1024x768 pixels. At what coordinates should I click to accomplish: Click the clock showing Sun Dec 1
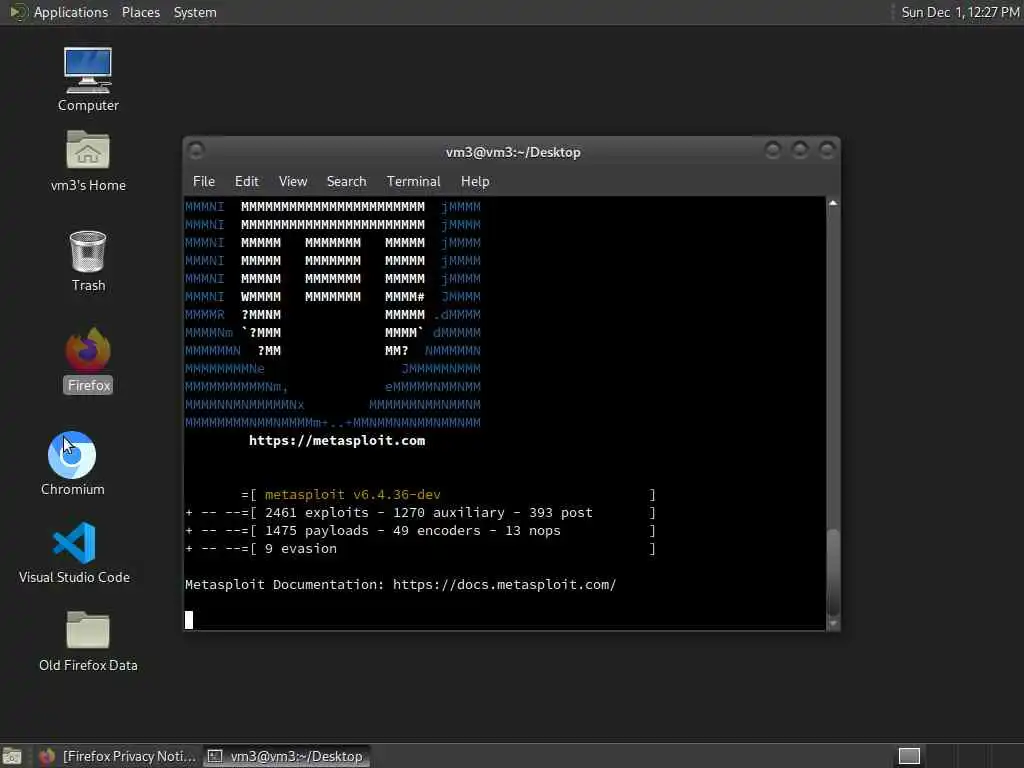click(960, 12)
